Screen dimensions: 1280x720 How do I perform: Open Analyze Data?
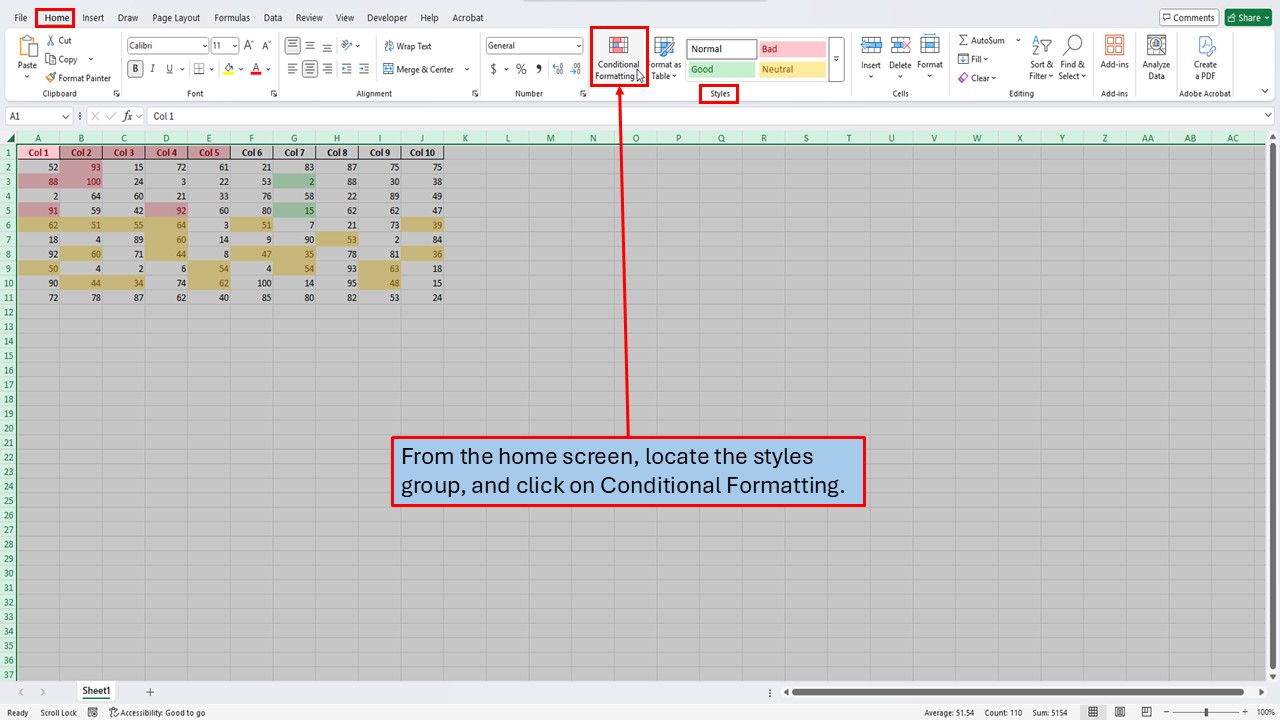point(1156,58)
